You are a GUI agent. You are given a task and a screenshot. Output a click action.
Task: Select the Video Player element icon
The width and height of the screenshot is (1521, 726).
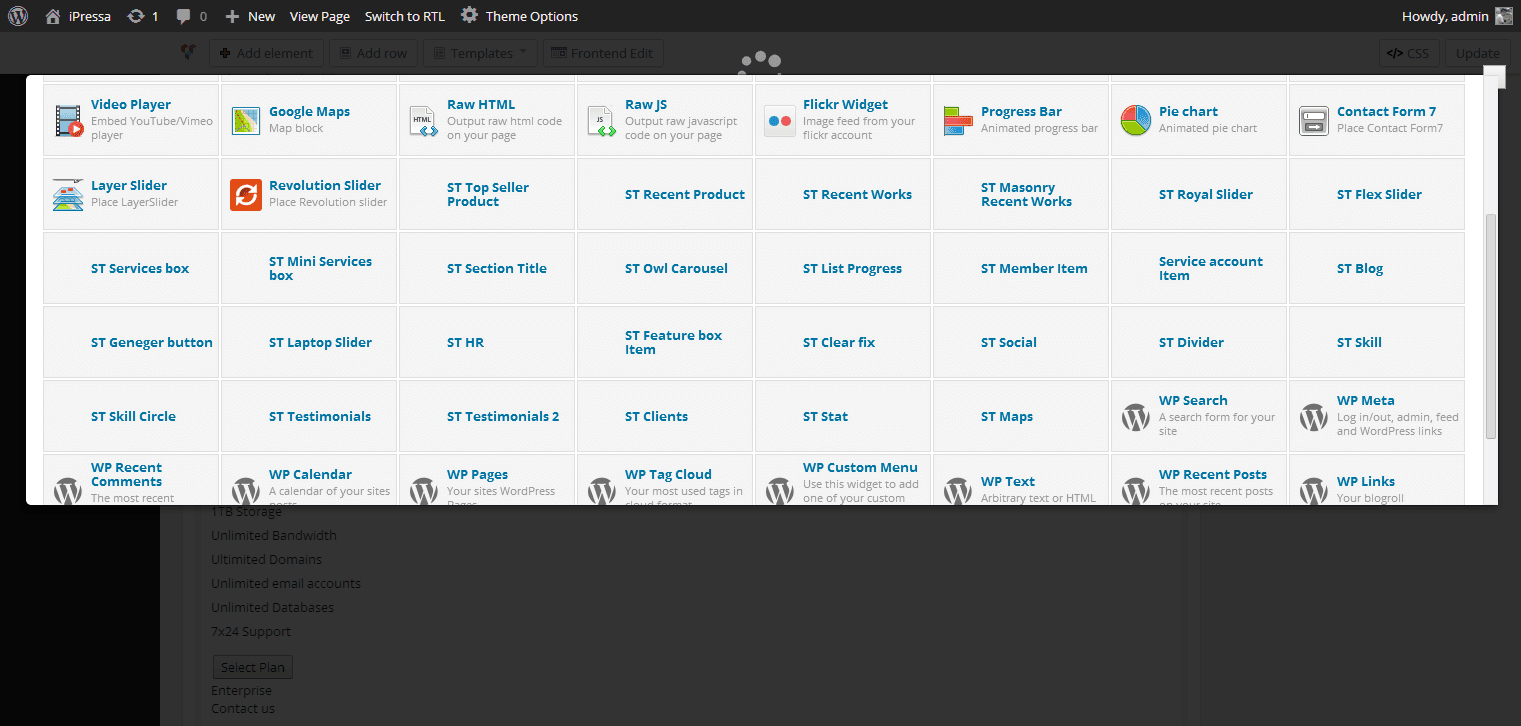pos(68,121)
